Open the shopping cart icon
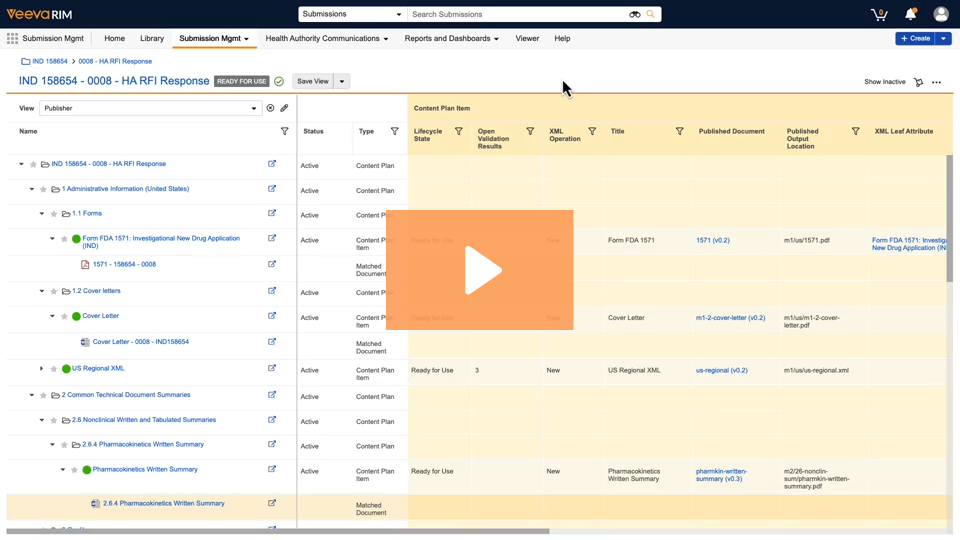 pyautogui.click(x=879, y=14)
